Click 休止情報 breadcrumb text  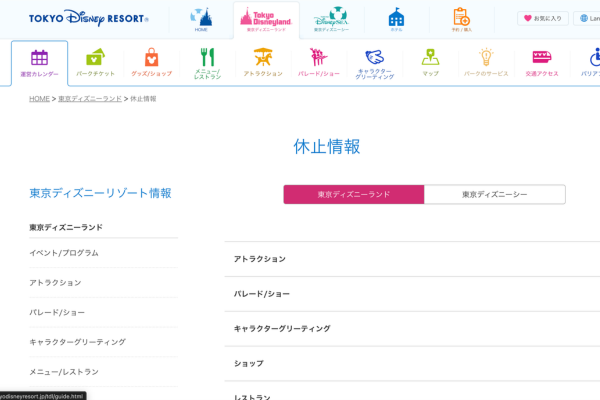point(143,99)
